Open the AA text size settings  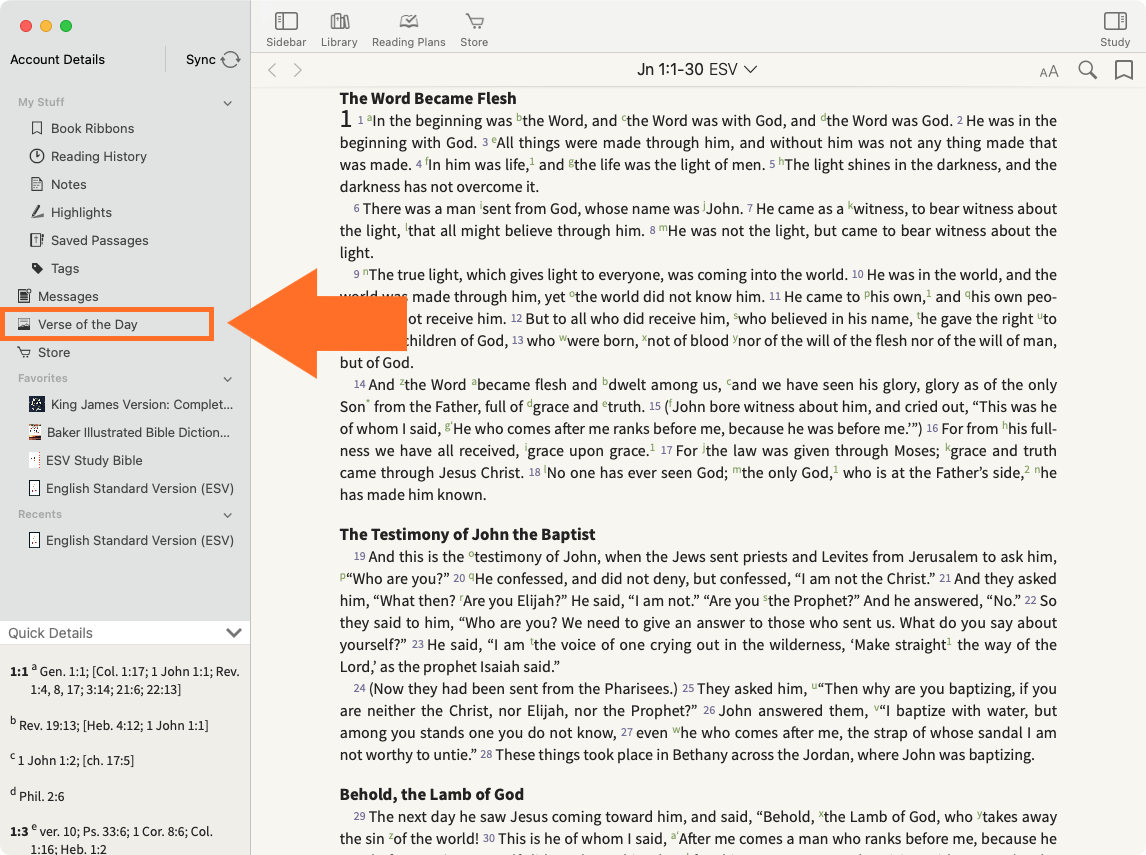point(1049,71)
